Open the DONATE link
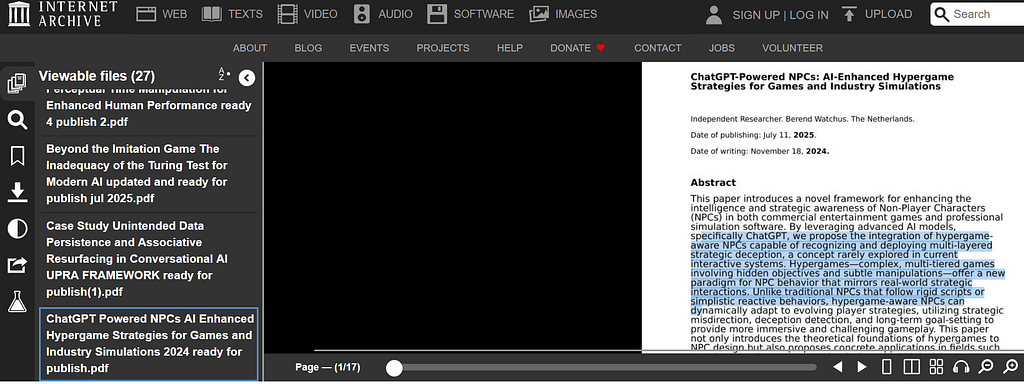The width and height of the screenshot is (1024, 384). tap(578, 48)
